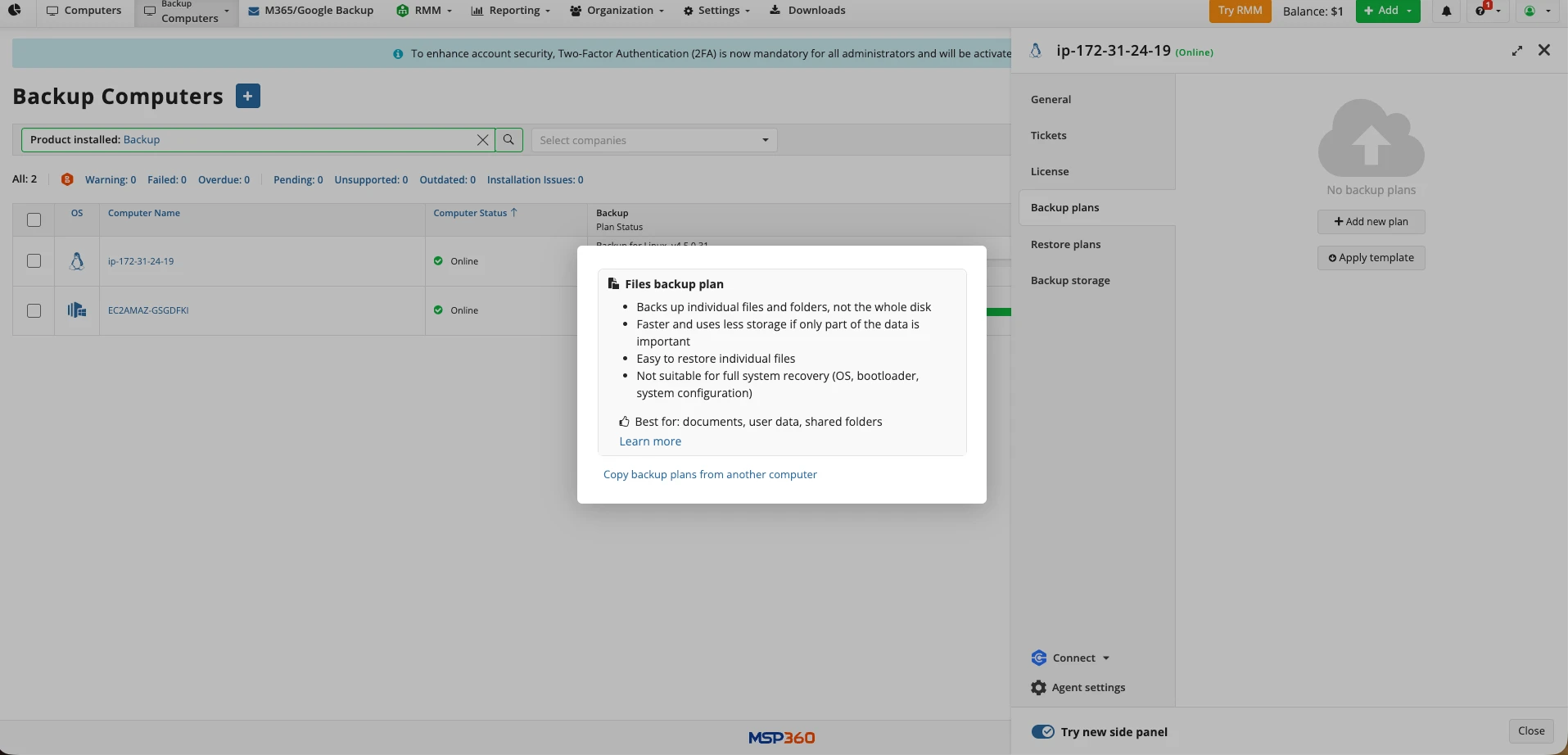Click the MSP360 logo icon in top bar
1568x755 pixels.
point(15,11)
